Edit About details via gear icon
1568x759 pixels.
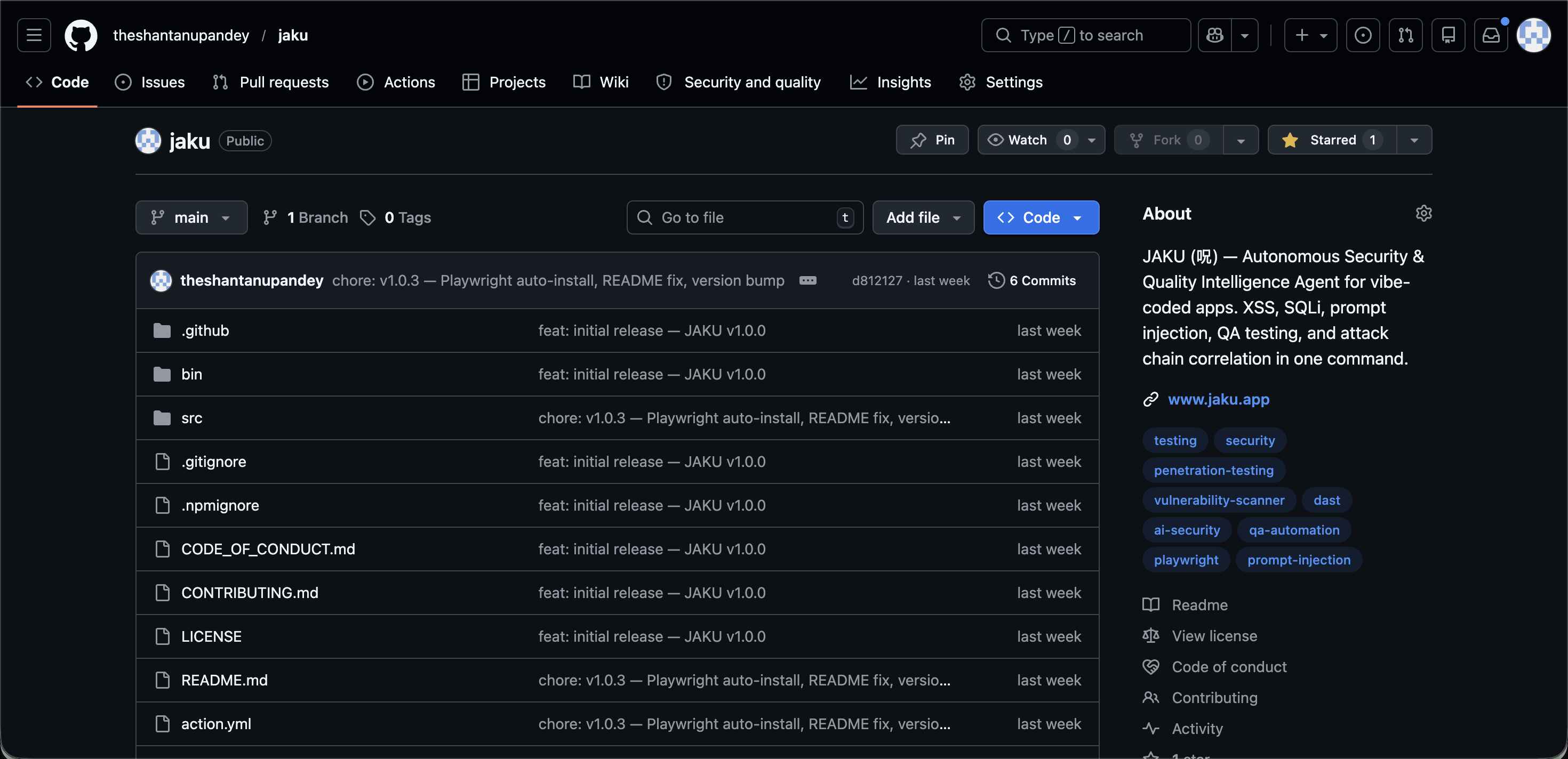pos(1423,213)
